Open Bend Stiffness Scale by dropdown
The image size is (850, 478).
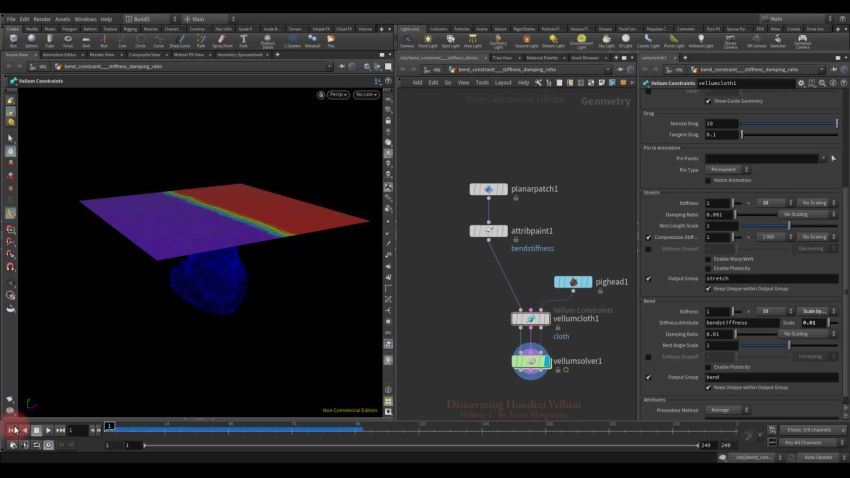(x=817, y=311)
